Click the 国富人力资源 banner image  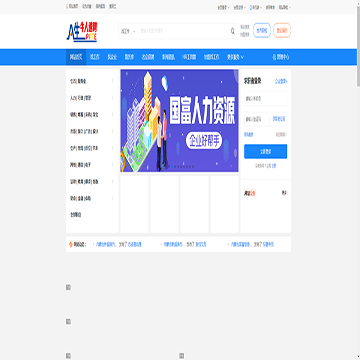[x=179, y=121]
